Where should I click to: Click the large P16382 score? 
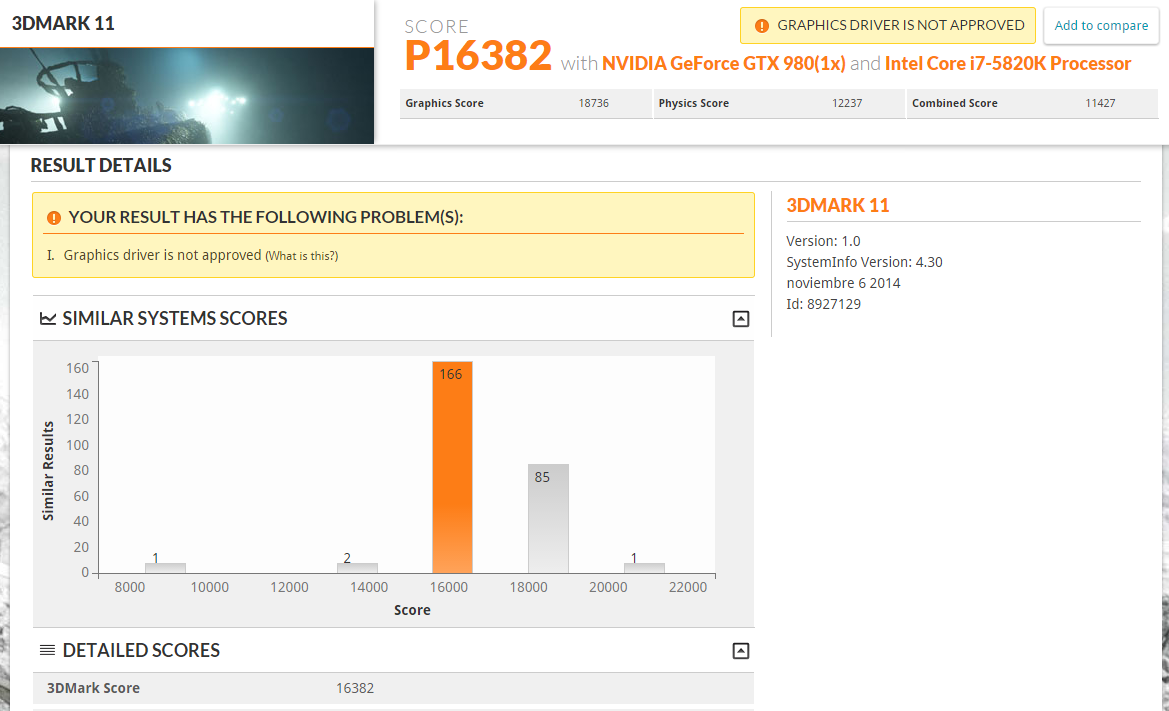pyautogui.click(x=478, y=55)
